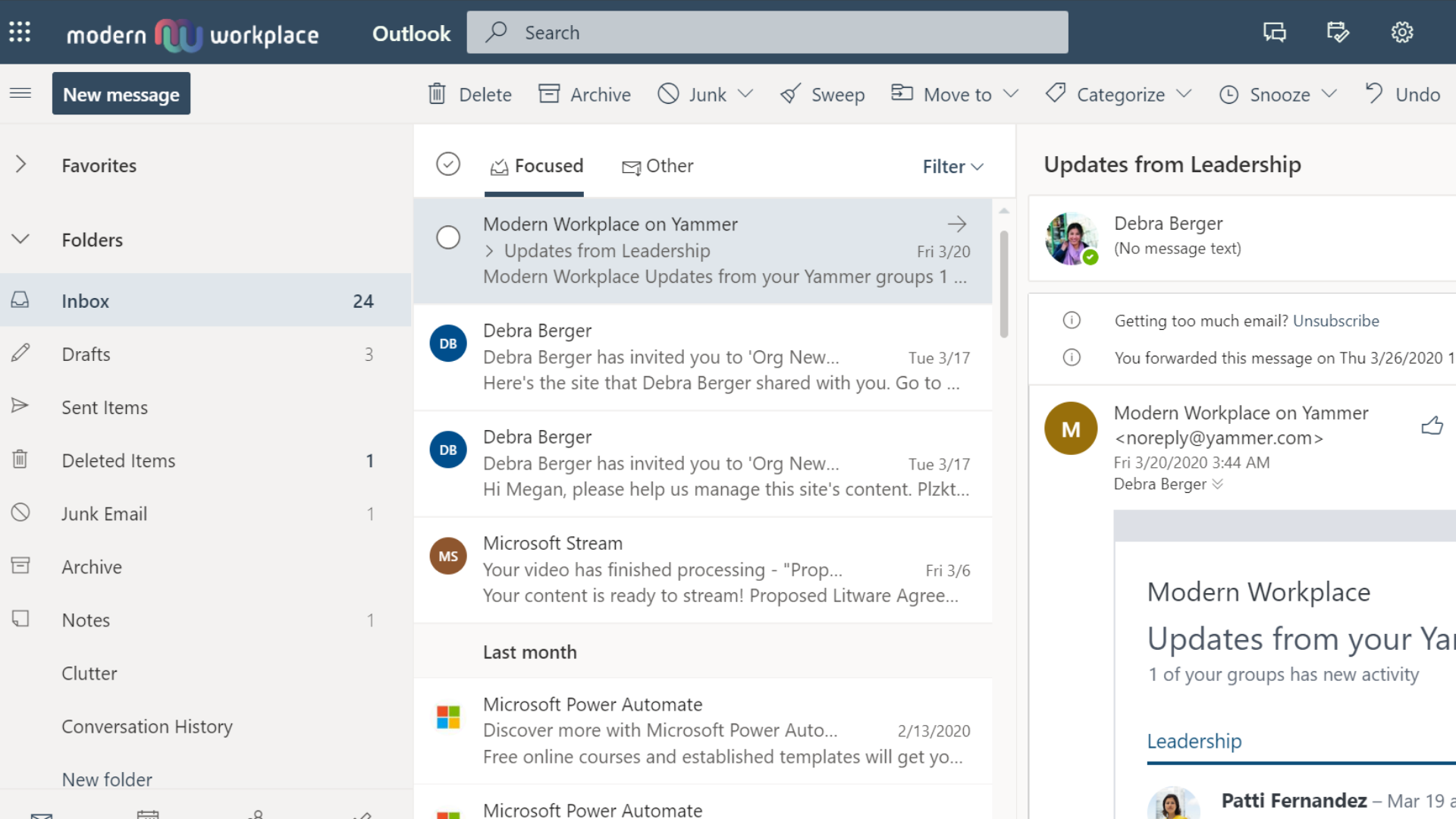Image resolution: width=1456 pixels, height=819 pixels.
Task: Open the Clutter folder
Action: [206, 673]
